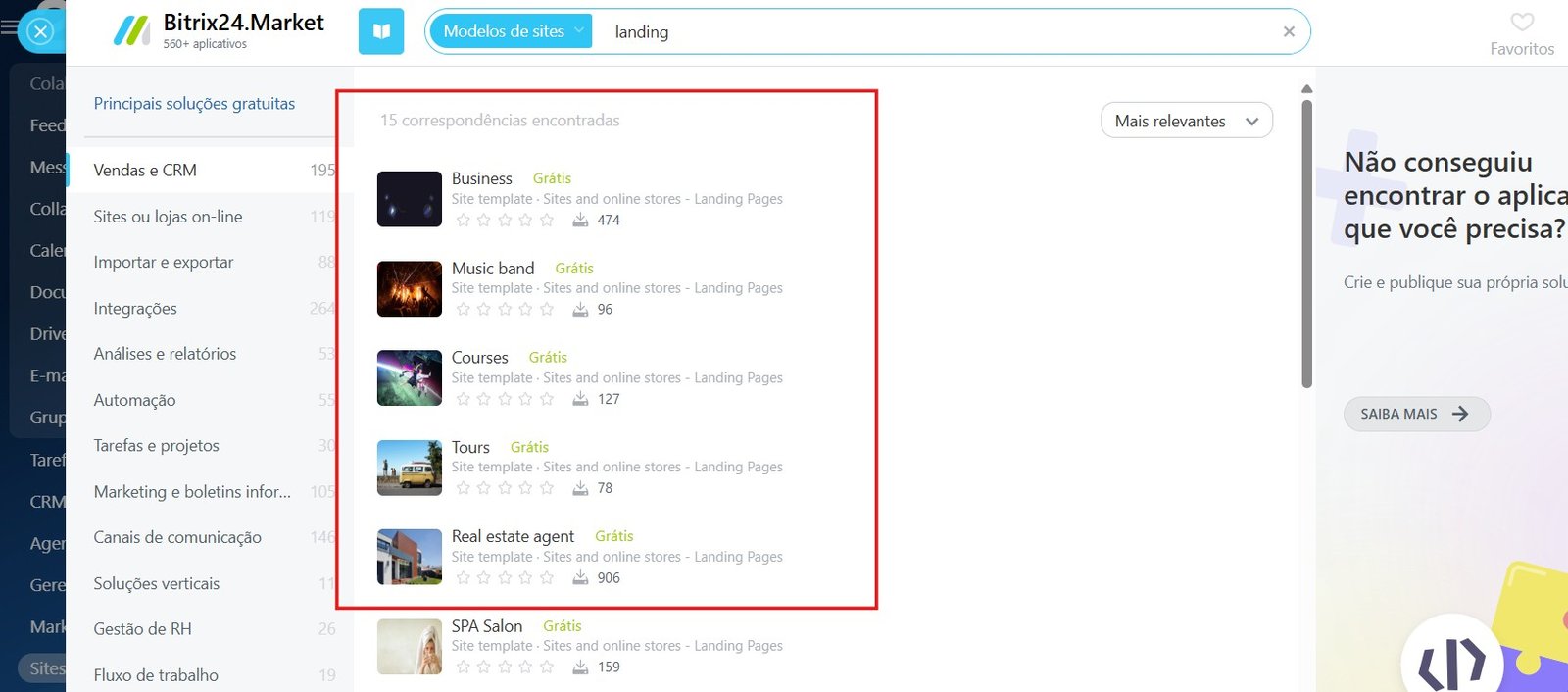Click the Music band star rating
Image resolution: width=1568 pixels, height=692 pixels.
505,310
